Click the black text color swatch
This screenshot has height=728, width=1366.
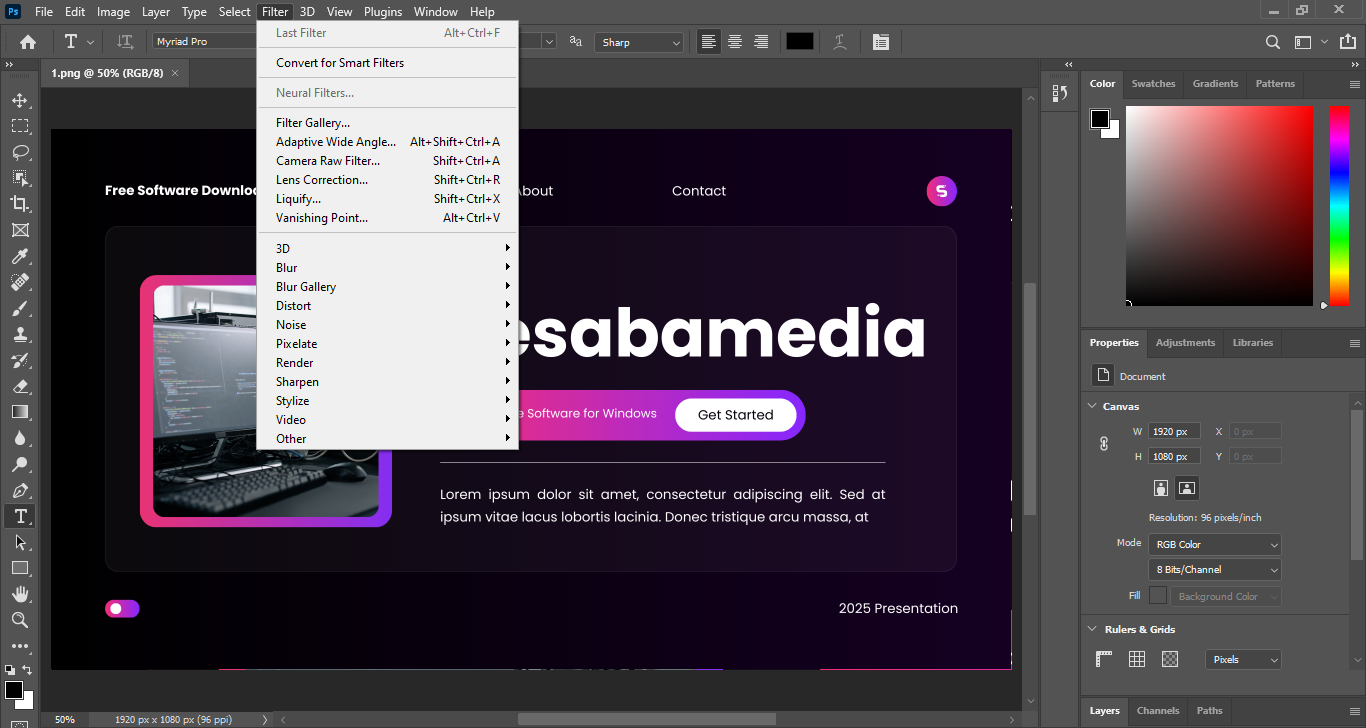[x=799, y=42]
